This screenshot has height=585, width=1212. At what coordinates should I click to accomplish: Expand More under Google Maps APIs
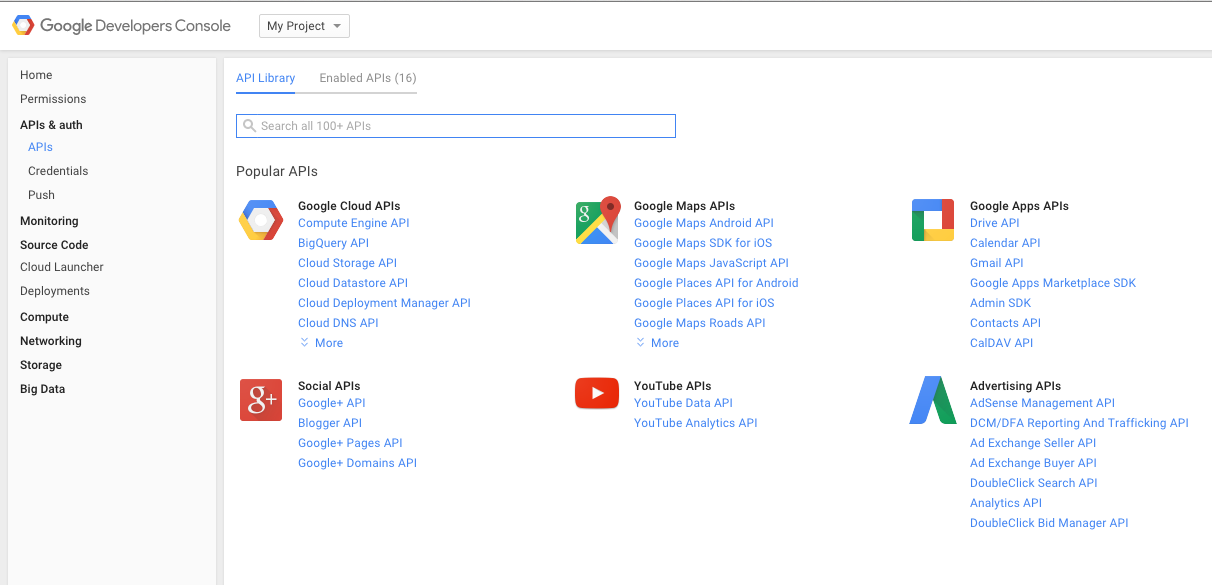[x=657, y=343]
